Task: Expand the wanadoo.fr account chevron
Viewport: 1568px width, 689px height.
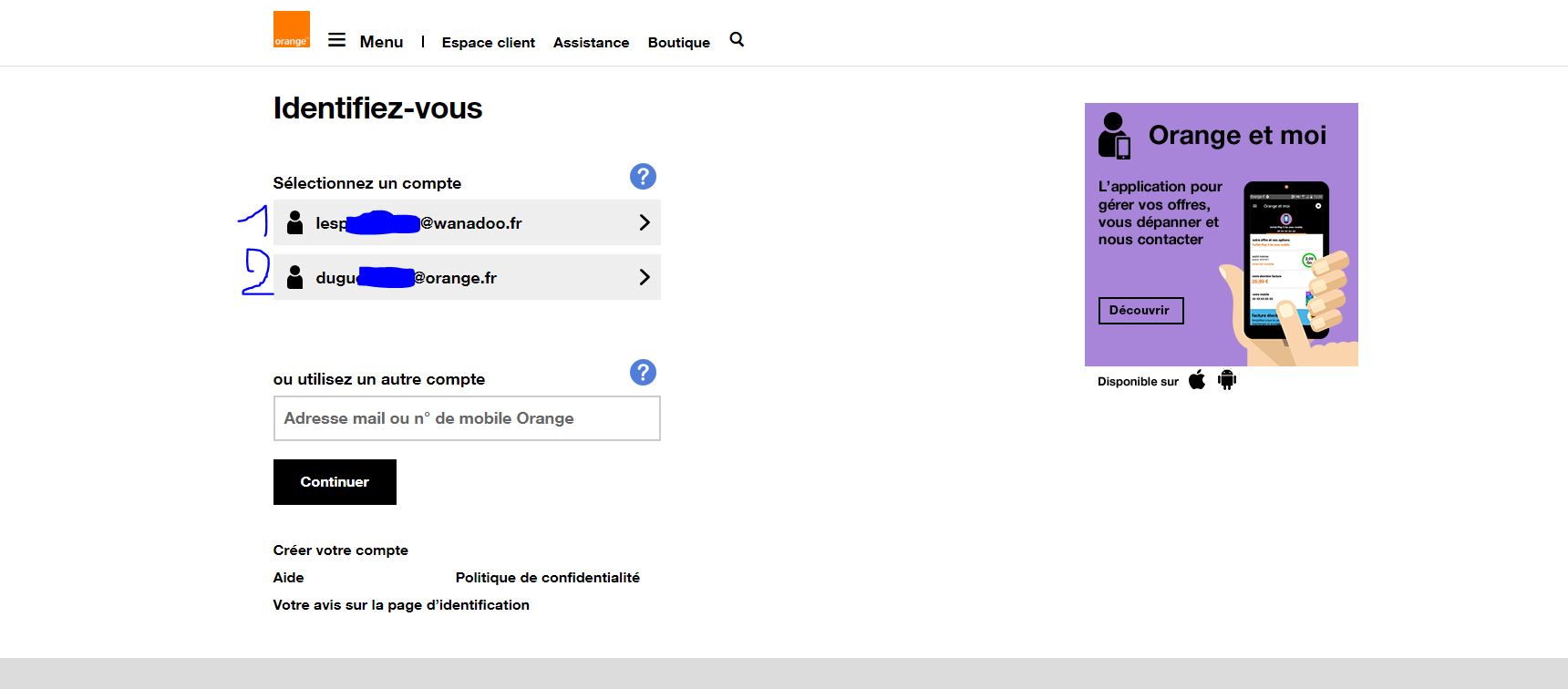Action: [645, 222]
